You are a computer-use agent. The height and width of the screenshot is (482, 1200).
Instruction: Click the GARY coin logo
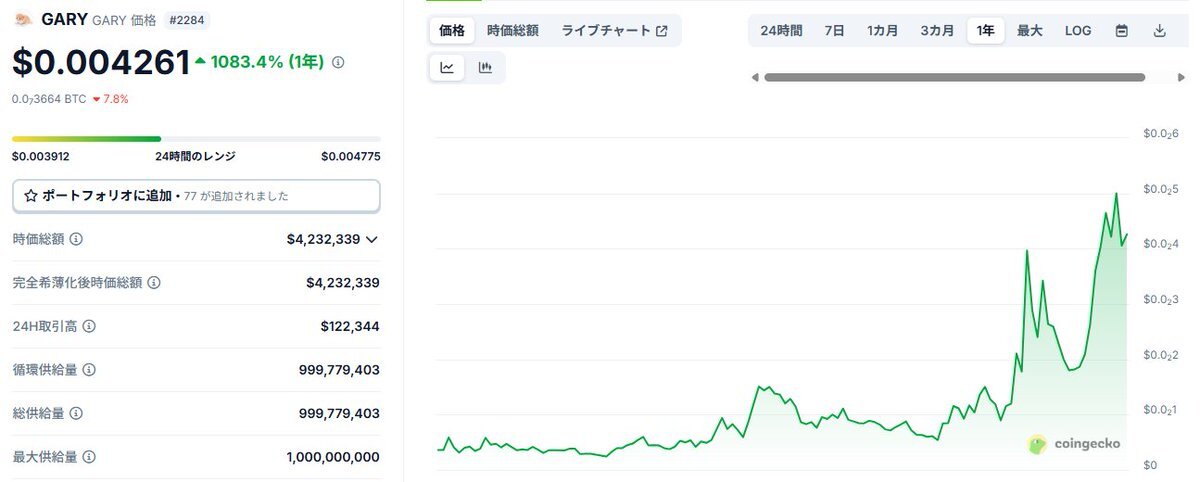[23, 19]
